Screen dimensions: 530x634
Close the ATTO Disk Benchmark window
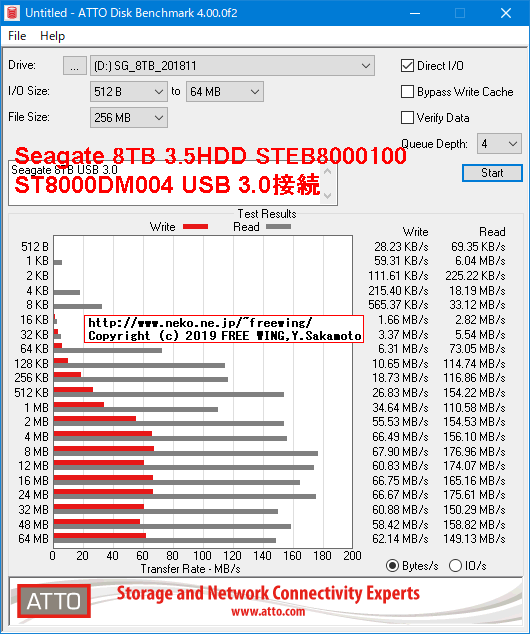506,13
